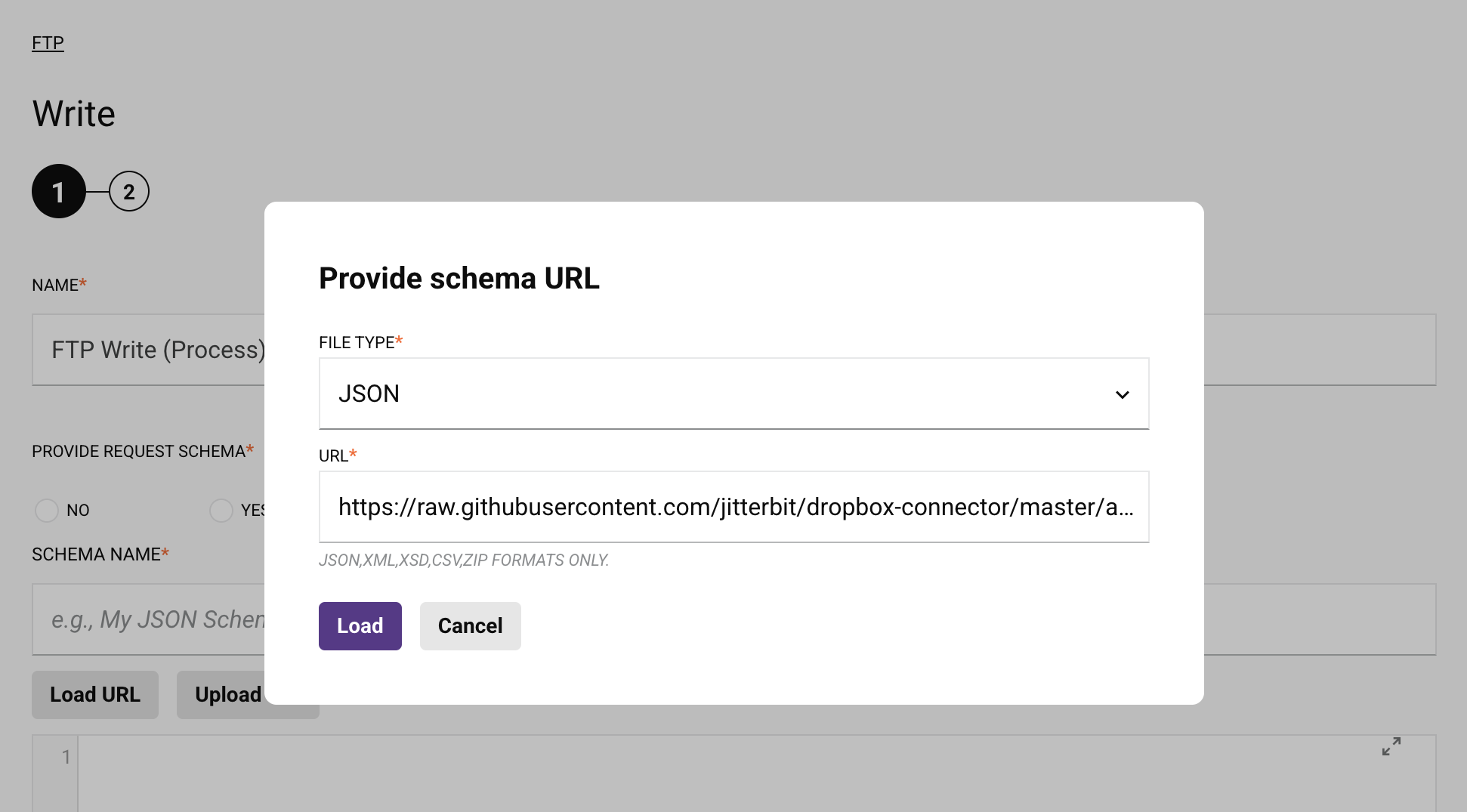Select the YES radio button
Viewport: 1467px width, 812px height.
221,511
